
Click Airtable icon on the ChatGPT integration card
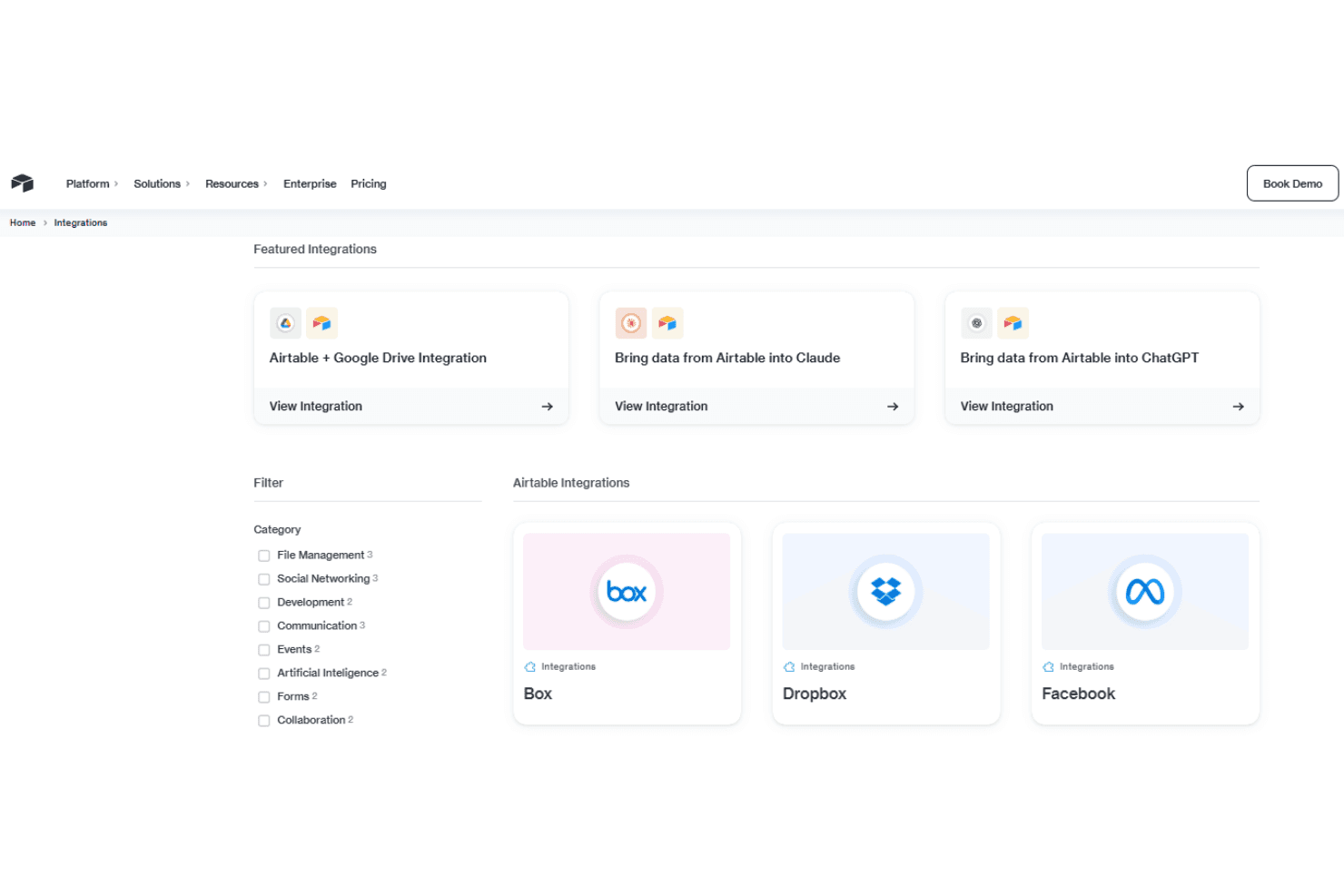[x=1013, y=323]
